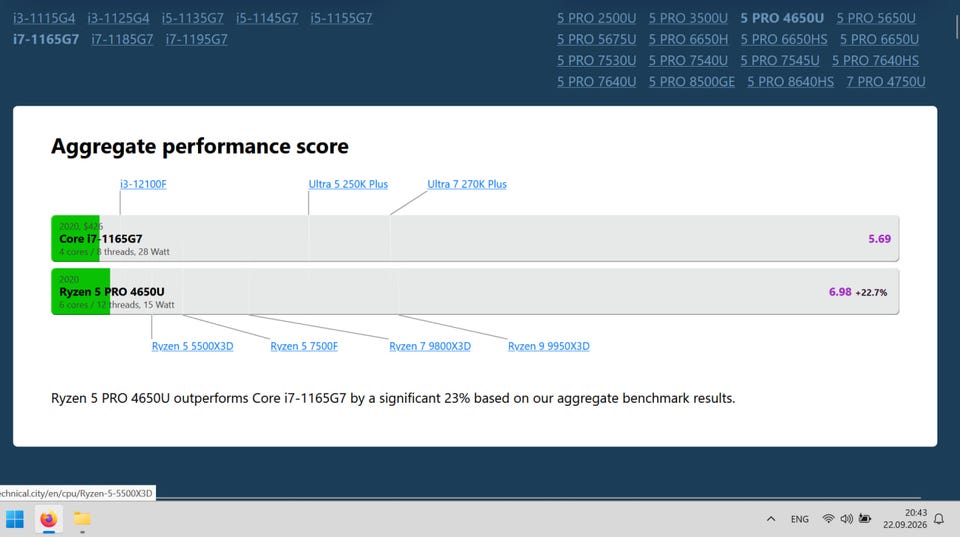The height and width of the screenshot is (537, 960).
Task: Click the Firefox taskbar icon
Action: pyautogui.click(x=48, y=519)
